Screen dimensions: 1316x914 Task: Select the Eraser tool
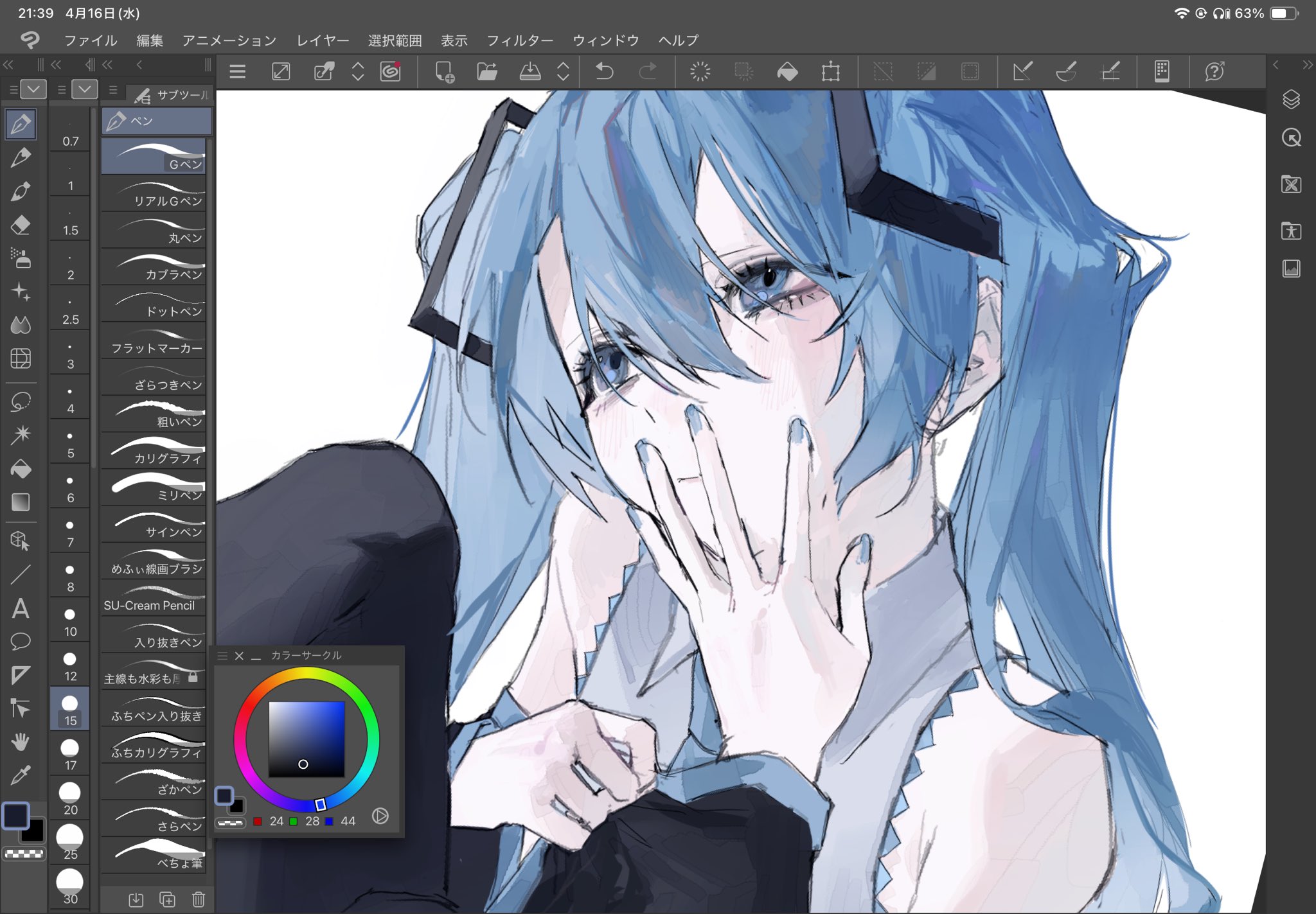pos(21,225)
